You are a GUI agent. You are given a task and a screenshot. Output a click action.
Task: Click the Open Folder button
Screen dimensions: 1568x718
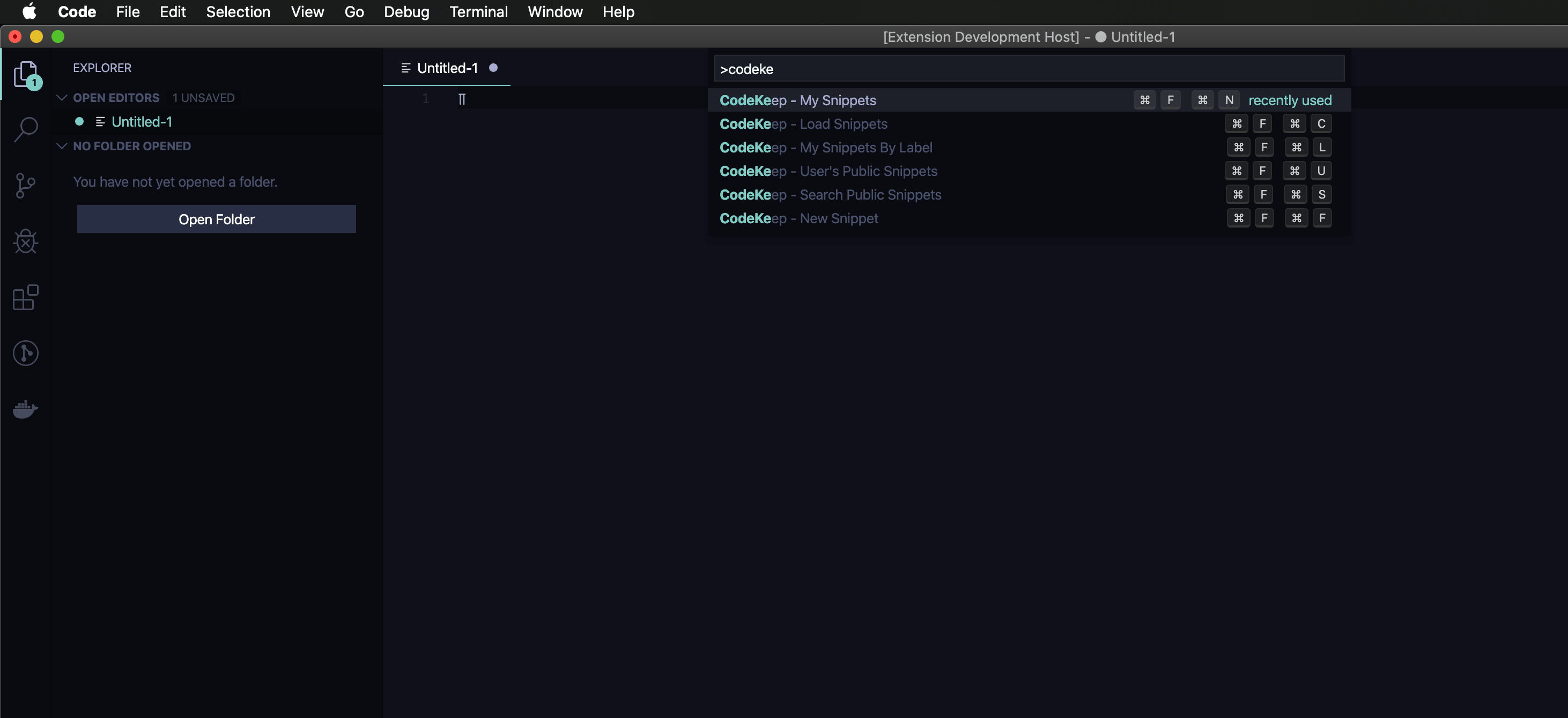[x=216, y=219]
